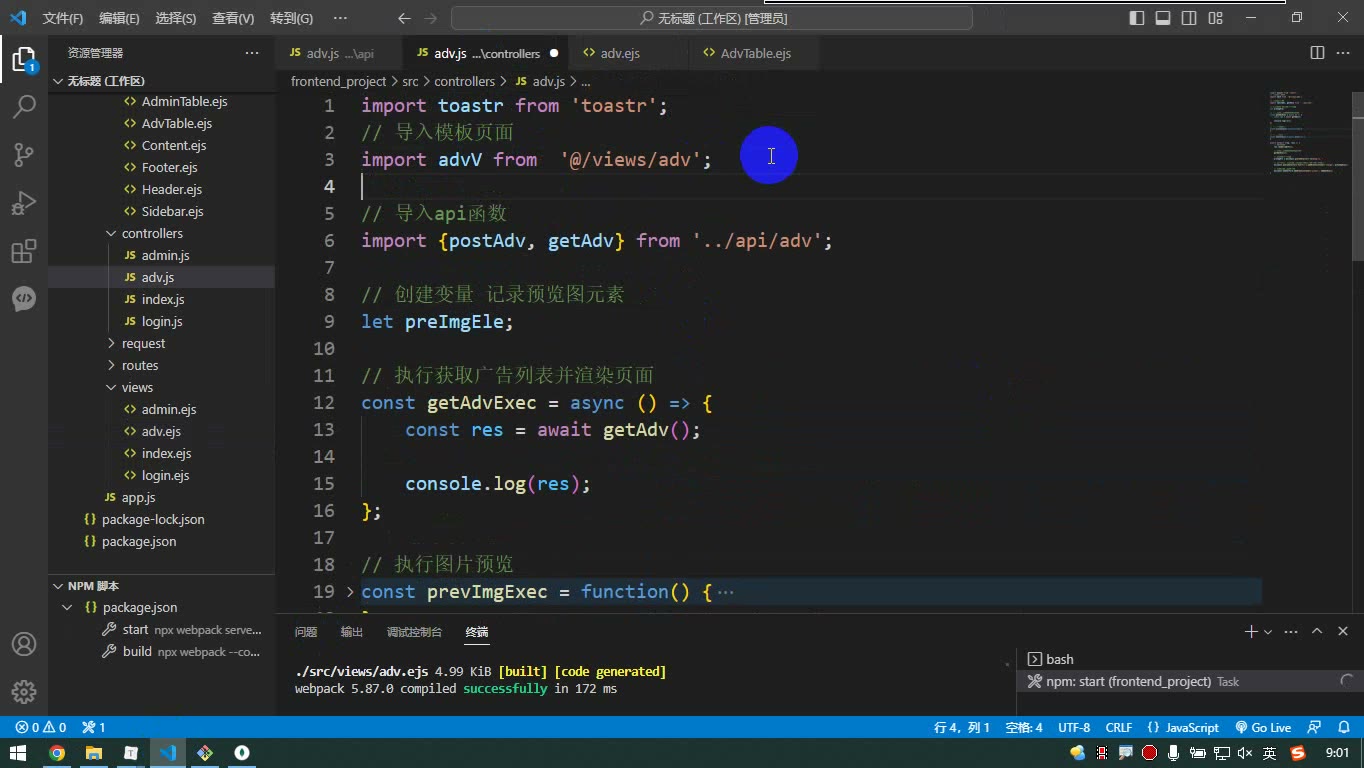Toggle the bottom panel layout button
Viewport: 1364px width, 768px height.
tap(1163, 18)
